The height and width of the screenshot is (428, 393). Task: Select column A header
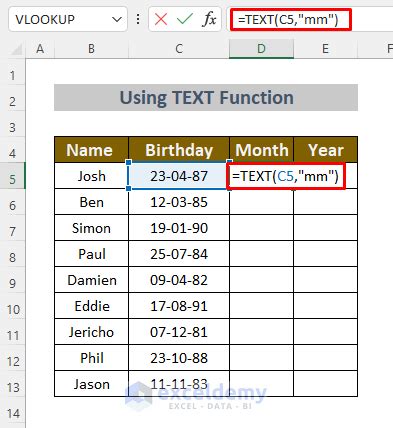[40, 49]
